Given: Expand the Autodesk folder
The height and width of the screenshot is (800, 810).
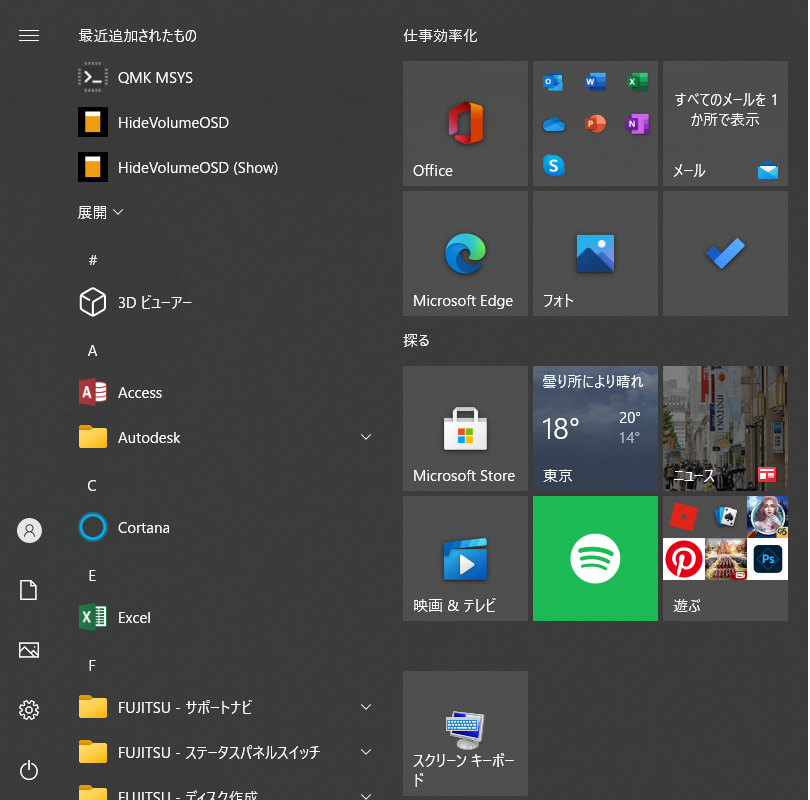Looking at the screenshot, I should 365,437.
